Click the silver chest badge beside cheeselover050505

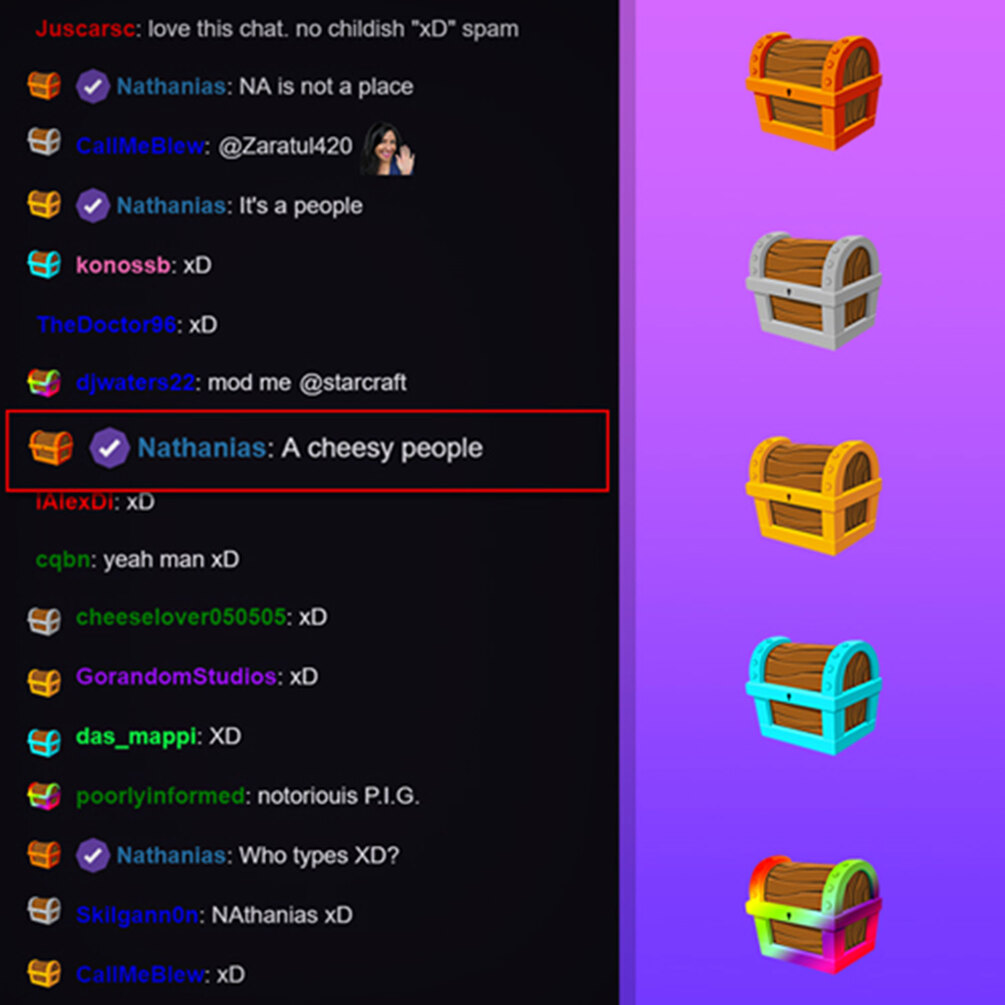(x=44, y=620)
